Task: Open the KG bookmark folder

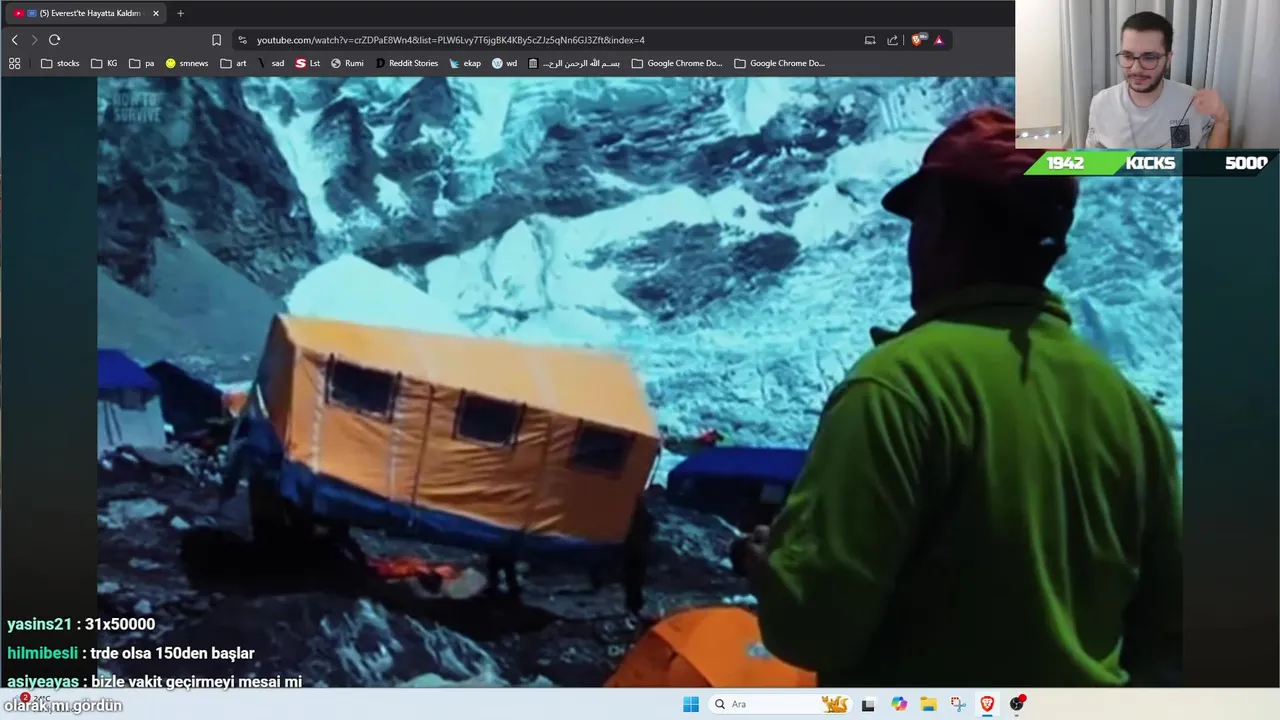Action: point(104,63)
